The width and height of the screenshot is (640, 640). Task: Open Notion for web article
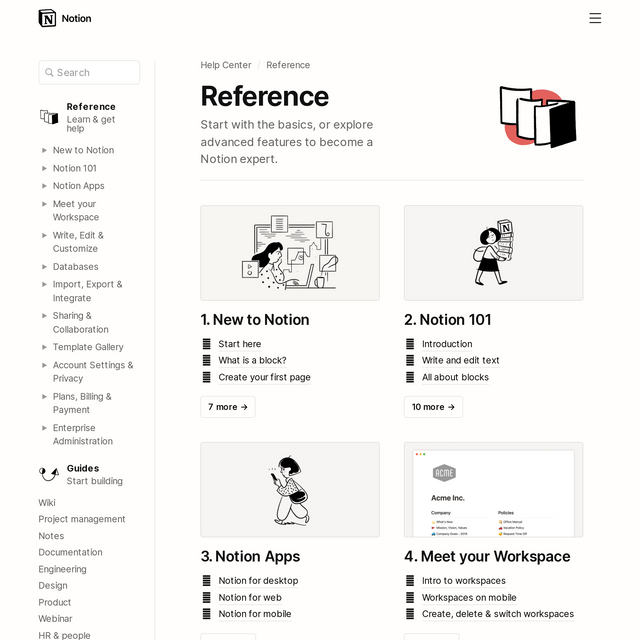(250, 598)
